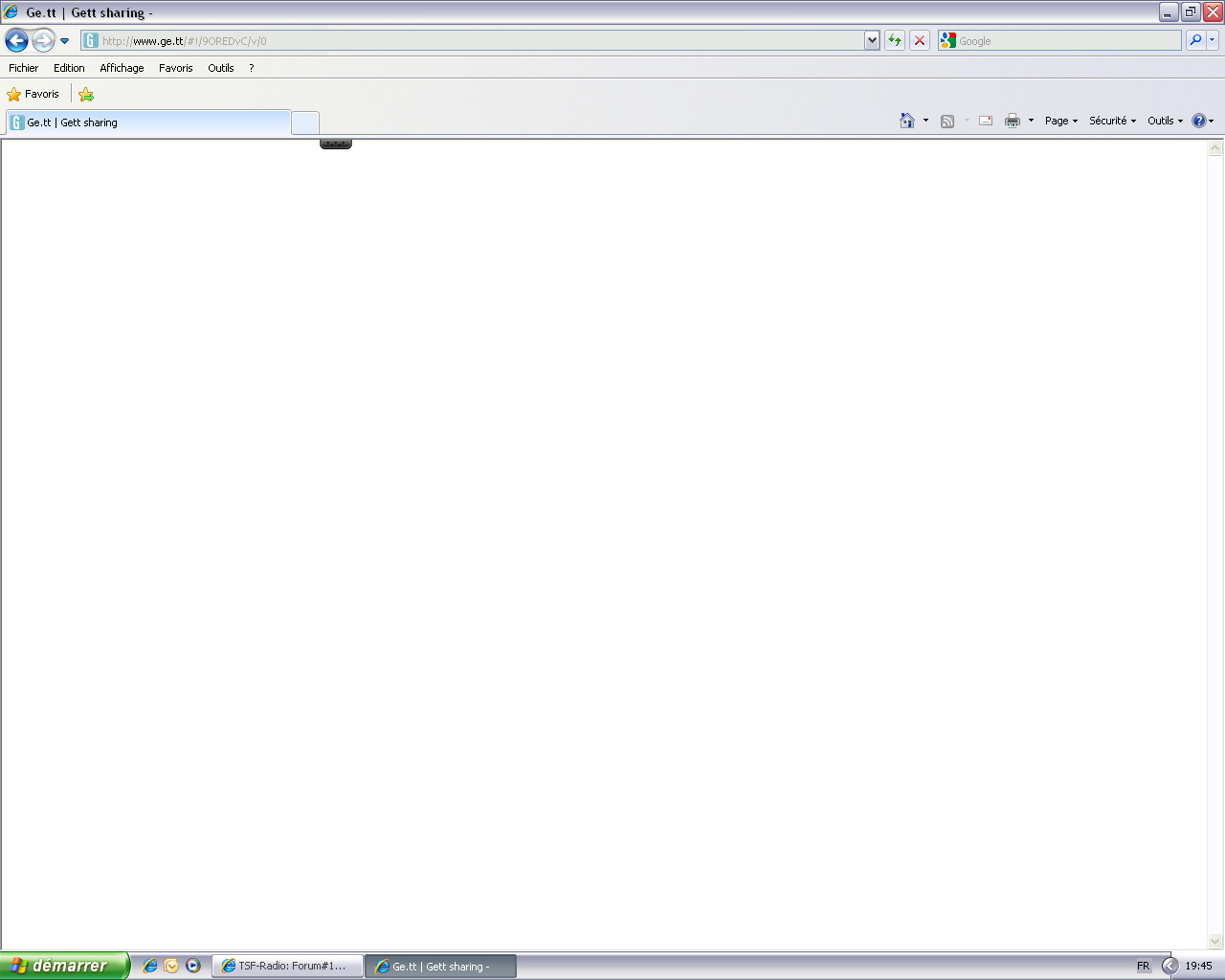Click the Add to Favorites bar icon
Viewport: 1225px width, 980px height.
tap(86, 94)
